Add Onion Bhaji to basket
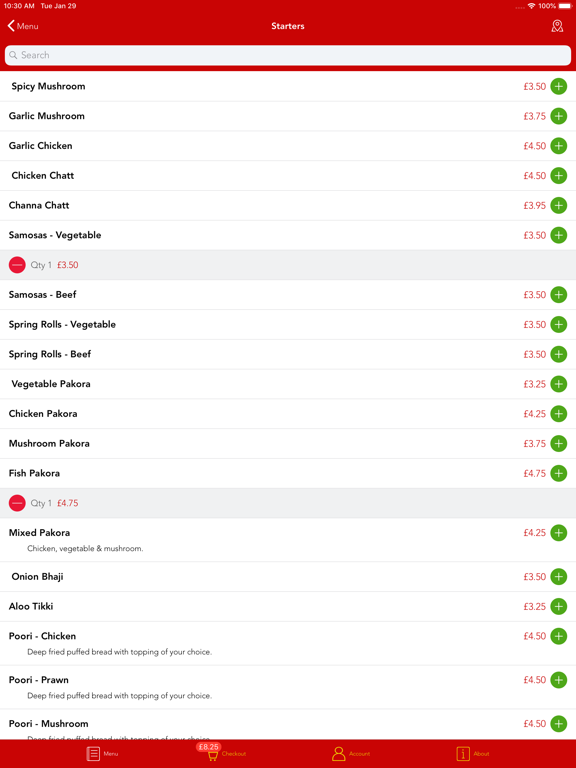Image resolution: width=576 pixels, height=768 pixels. 558,577
